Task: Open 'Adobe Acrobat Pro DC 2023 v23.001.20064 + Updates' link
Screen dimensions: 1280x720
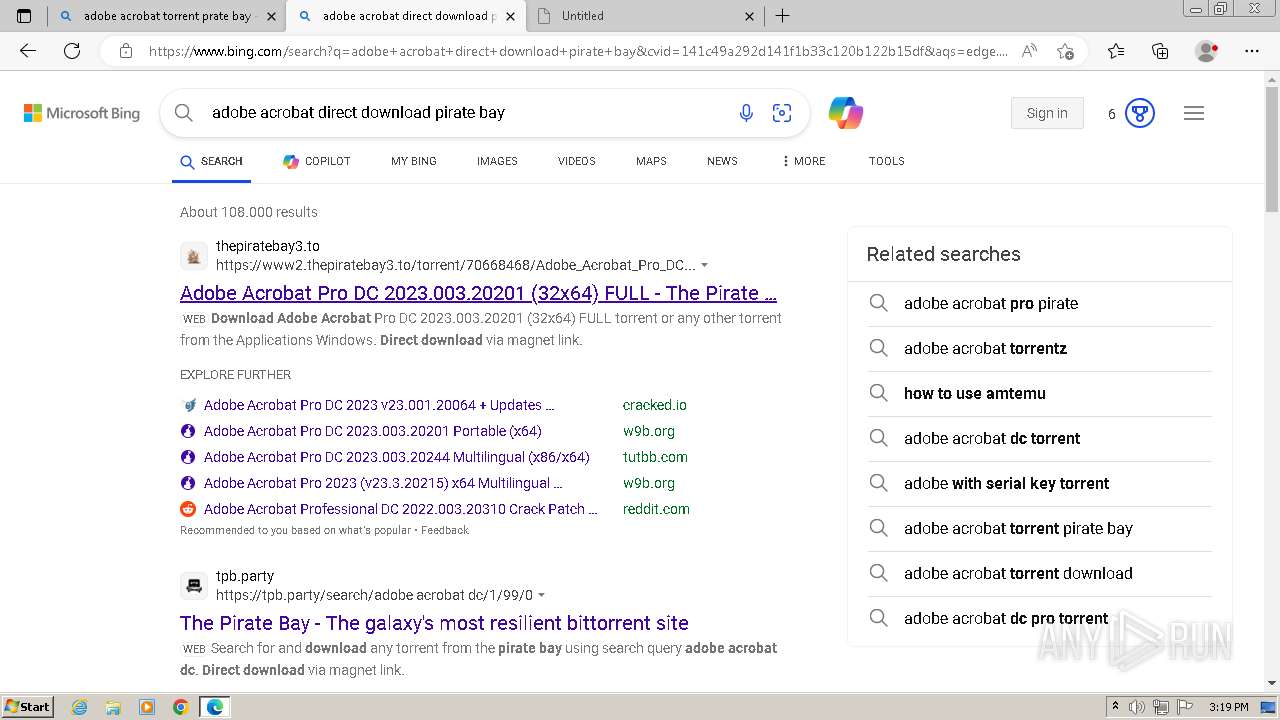Action: pyautogui.click(x=379, y=405)
